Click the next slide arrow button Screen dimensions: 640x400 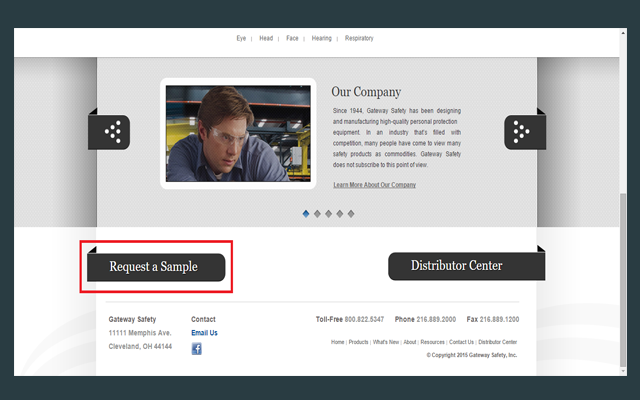pyautogui.click(x=524, y=132)
